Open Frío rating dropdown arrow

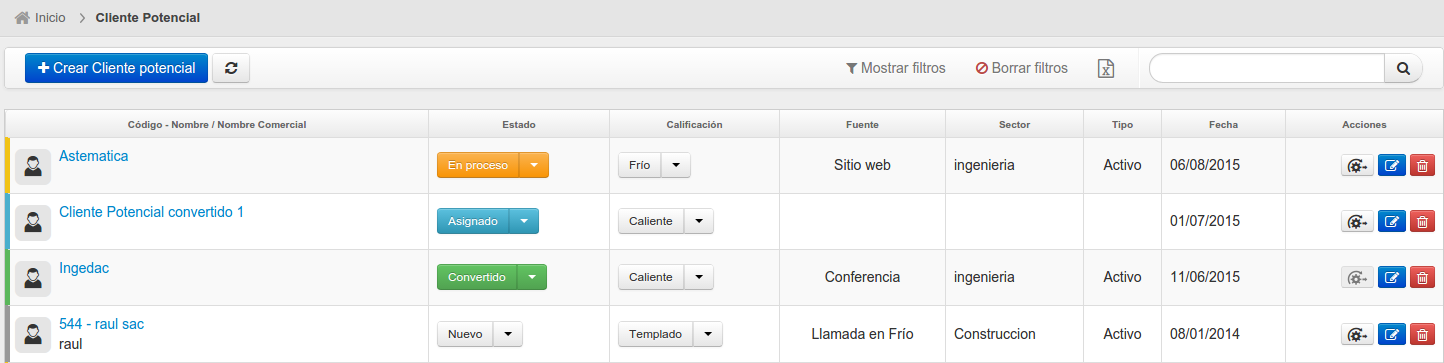pos(676,166)
